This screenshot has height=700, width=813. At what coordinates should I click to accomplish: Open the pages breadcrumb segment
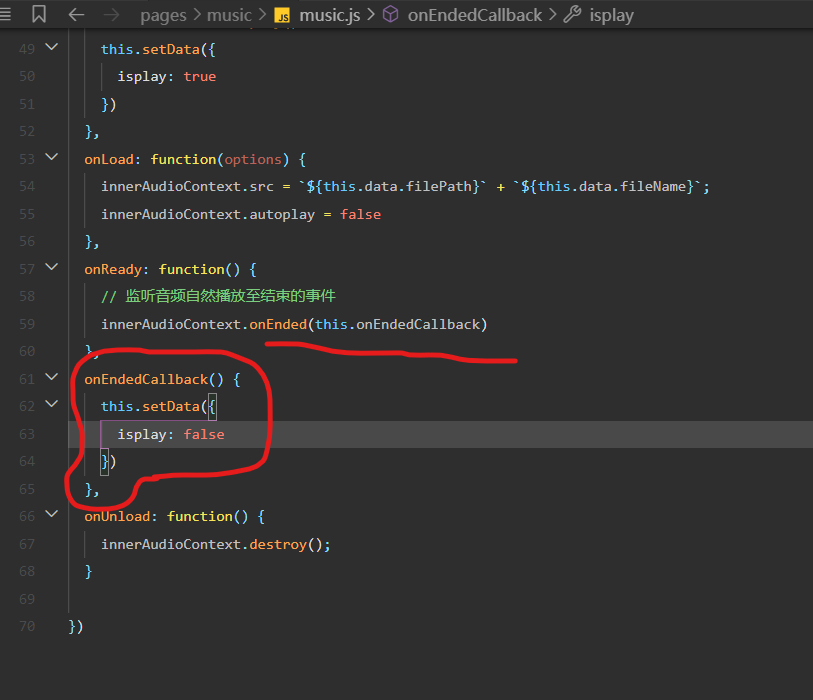point(163,16)
